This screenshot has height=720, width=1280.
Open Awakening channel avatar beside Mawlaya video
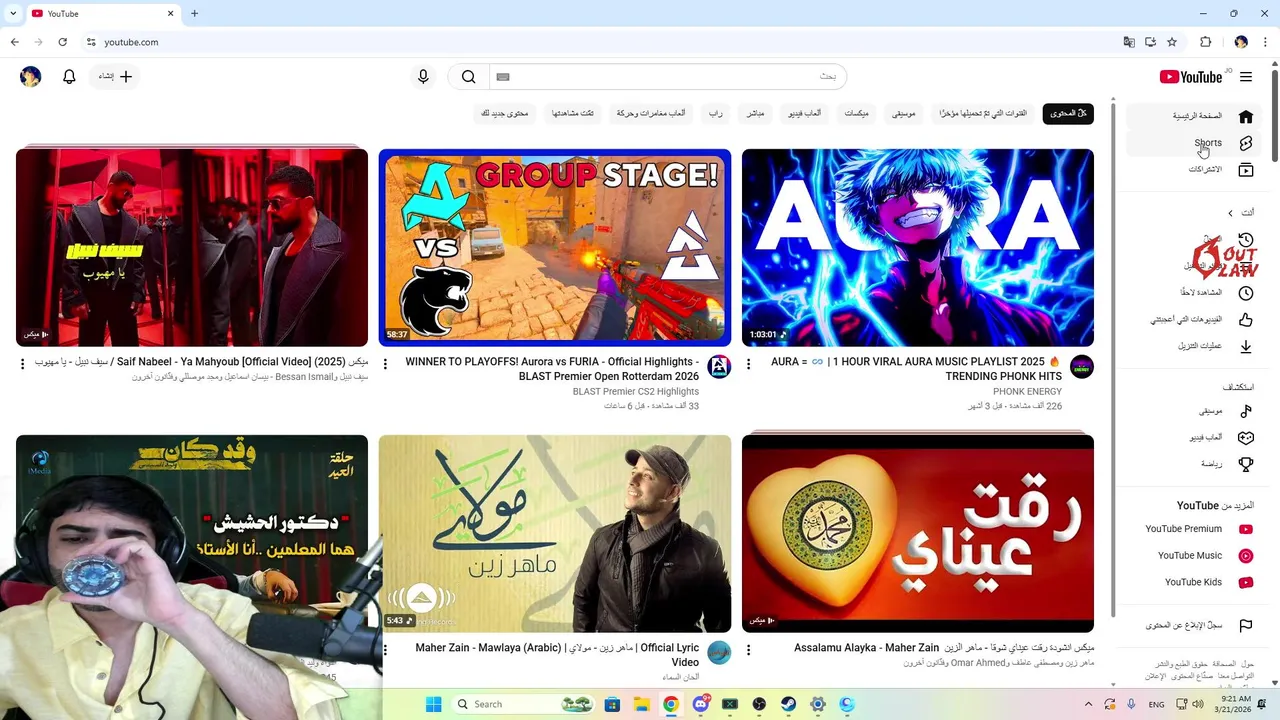tap(719, 653)
